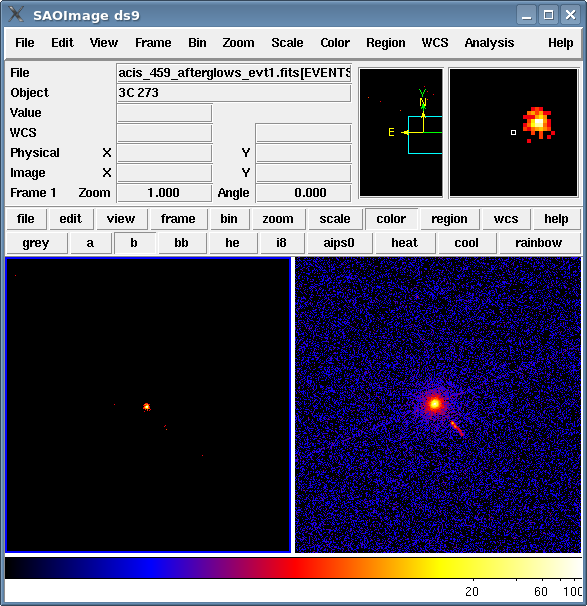Click the Physical Y field

click(x=303, y=153)
